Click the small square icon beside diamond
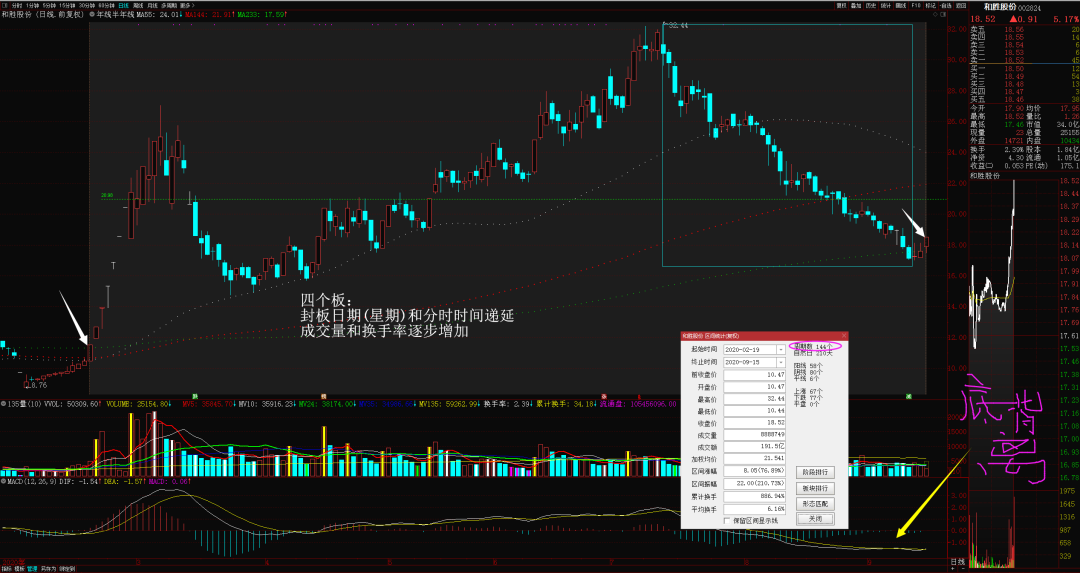Image resolution: width=1080 pixels, height=573 pixels. click(x=943, y=14)
